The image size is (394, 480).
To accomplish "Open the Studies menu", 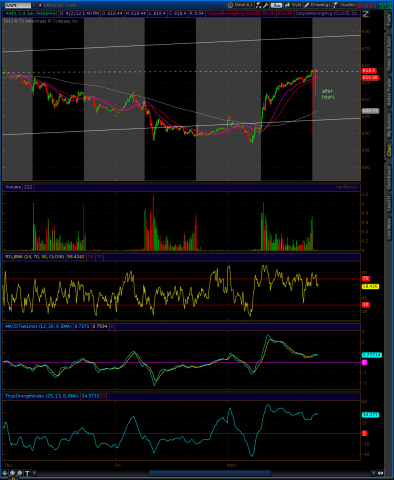I will coord(344,5).
